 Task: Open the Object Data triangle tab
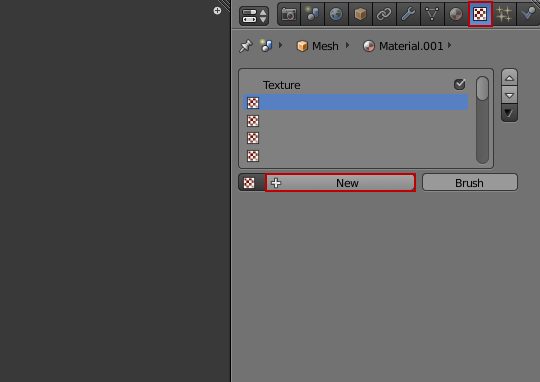[432, 14]
